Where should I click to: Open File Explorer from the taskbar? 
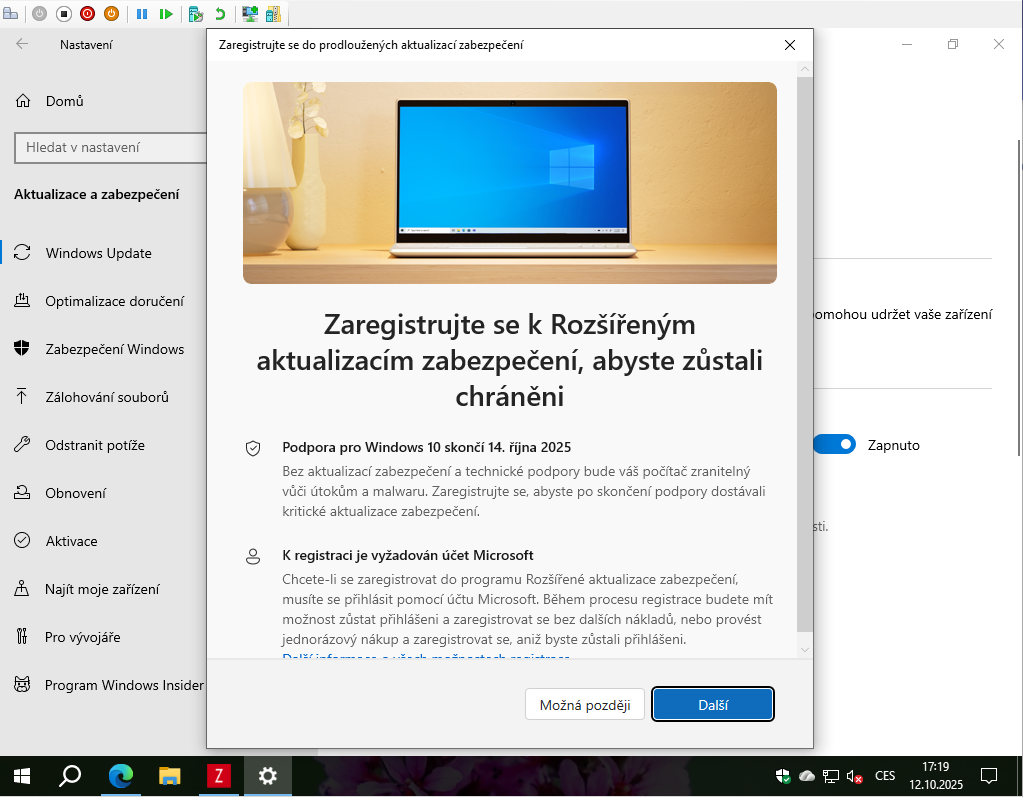click(x=170, y=775)
